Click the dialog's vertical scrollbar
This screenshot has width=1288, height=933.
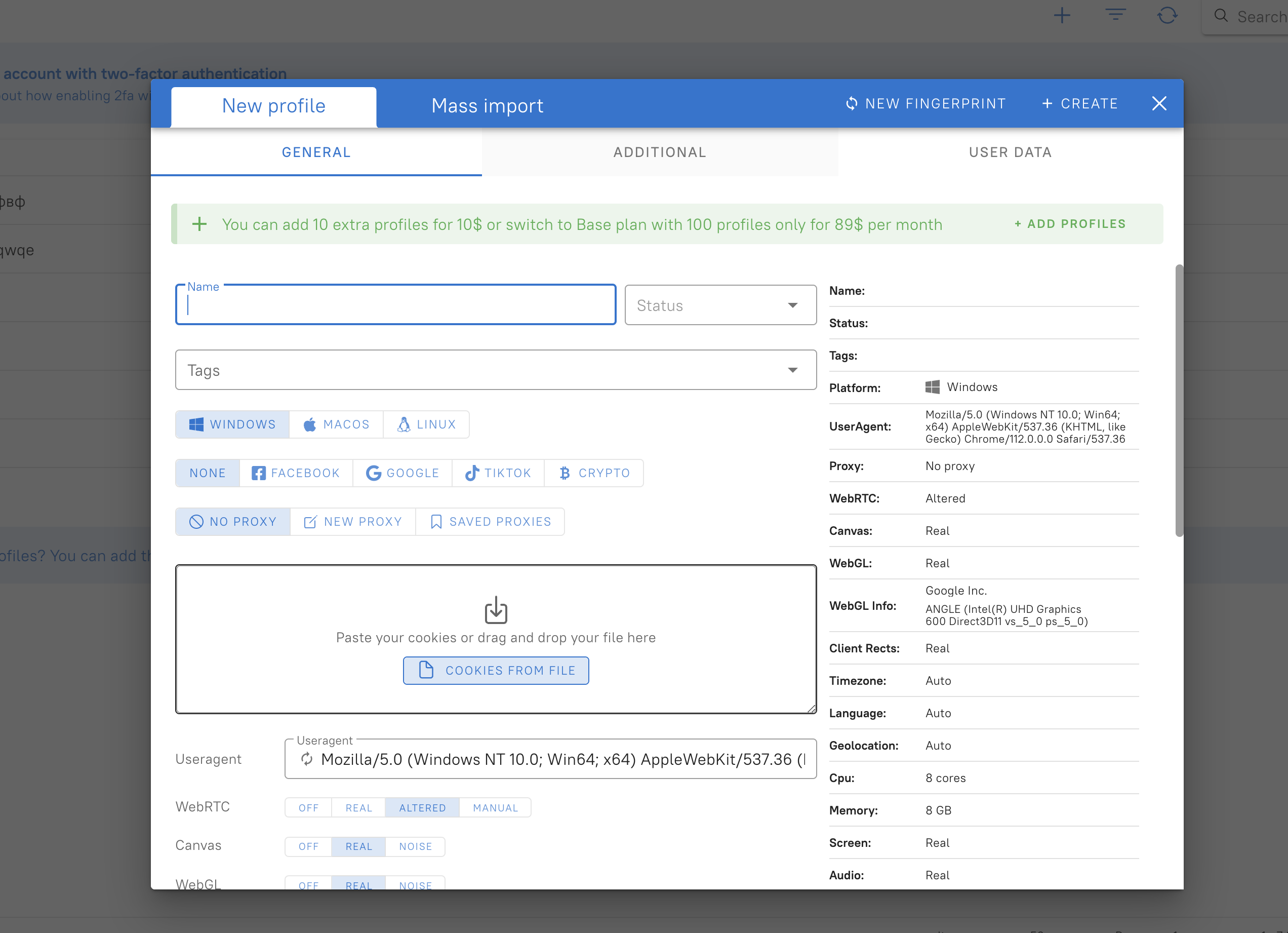pyautogui.click(x=1179, y=401)
